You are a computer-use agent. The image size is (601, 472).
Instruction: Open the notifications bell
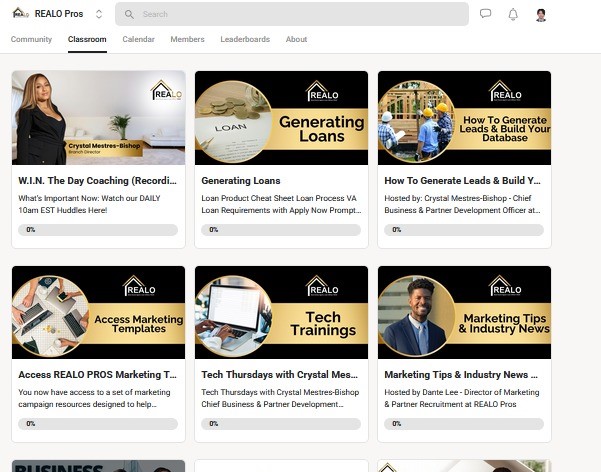(513, 14)
